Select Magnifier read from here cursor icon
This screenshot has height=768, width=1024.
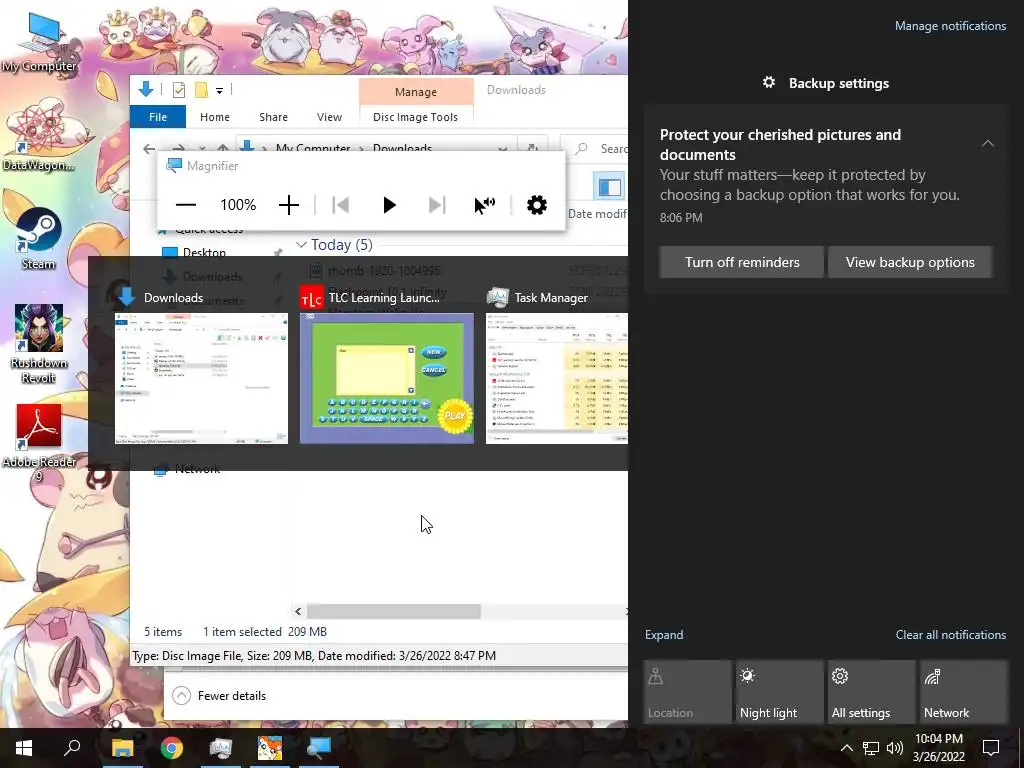pyautogui.click(x=484, y=205)
